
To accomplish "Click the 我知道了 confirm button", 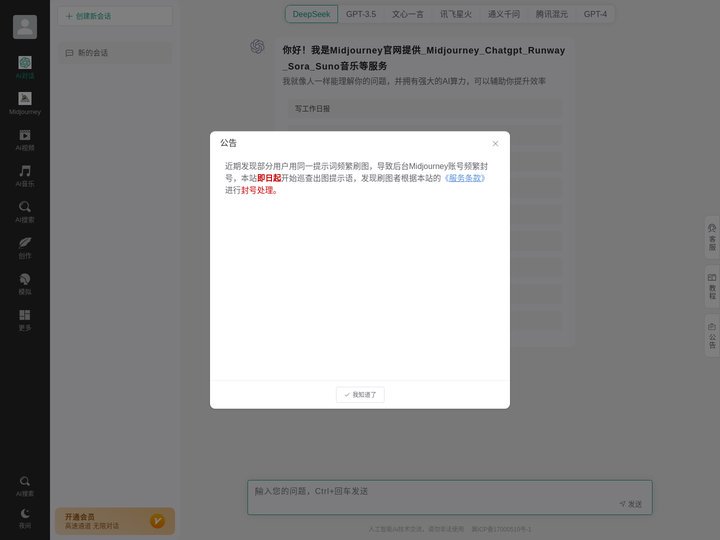I will coord(360,394).
